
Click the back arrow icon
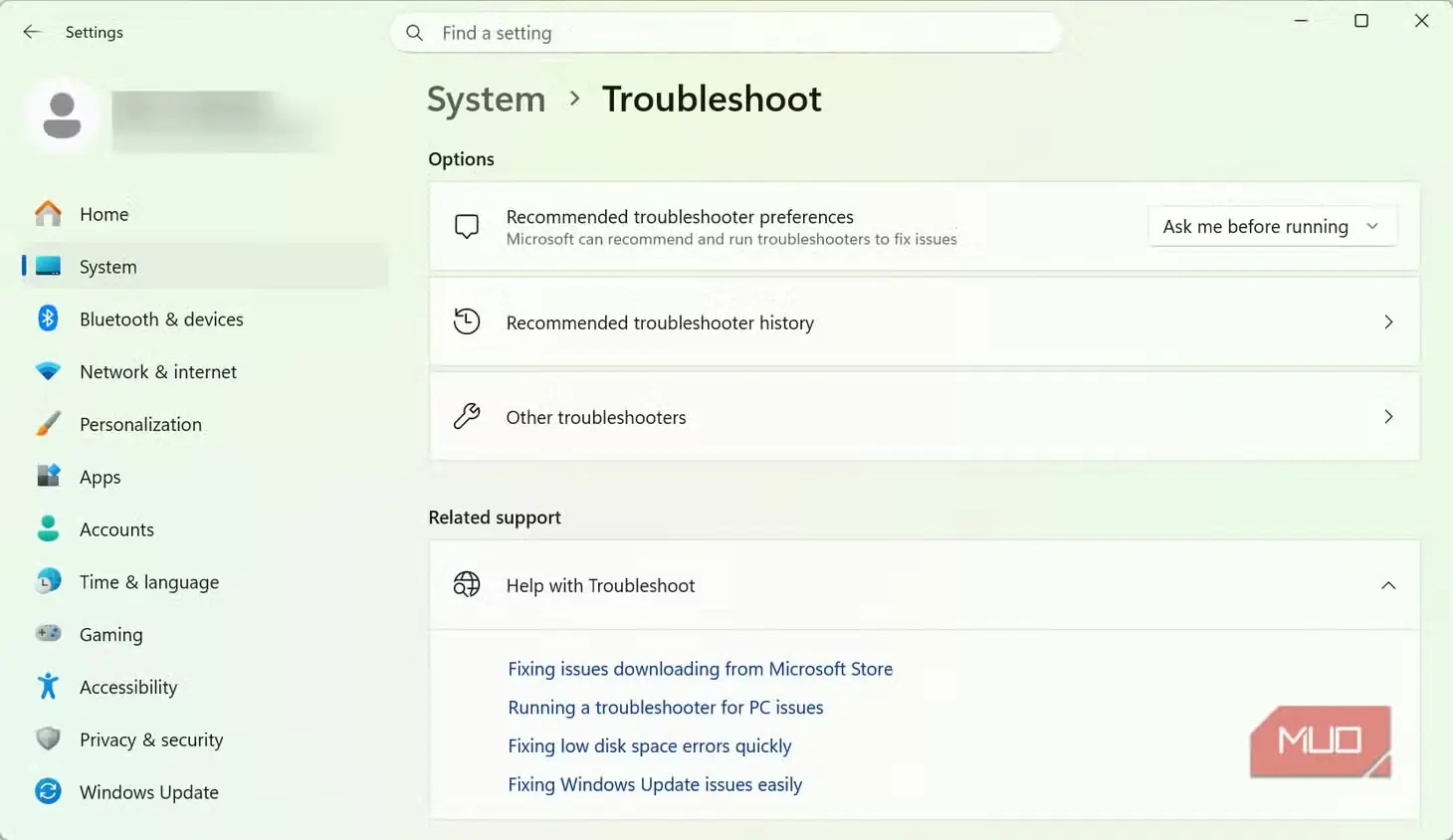click(32, 32)
